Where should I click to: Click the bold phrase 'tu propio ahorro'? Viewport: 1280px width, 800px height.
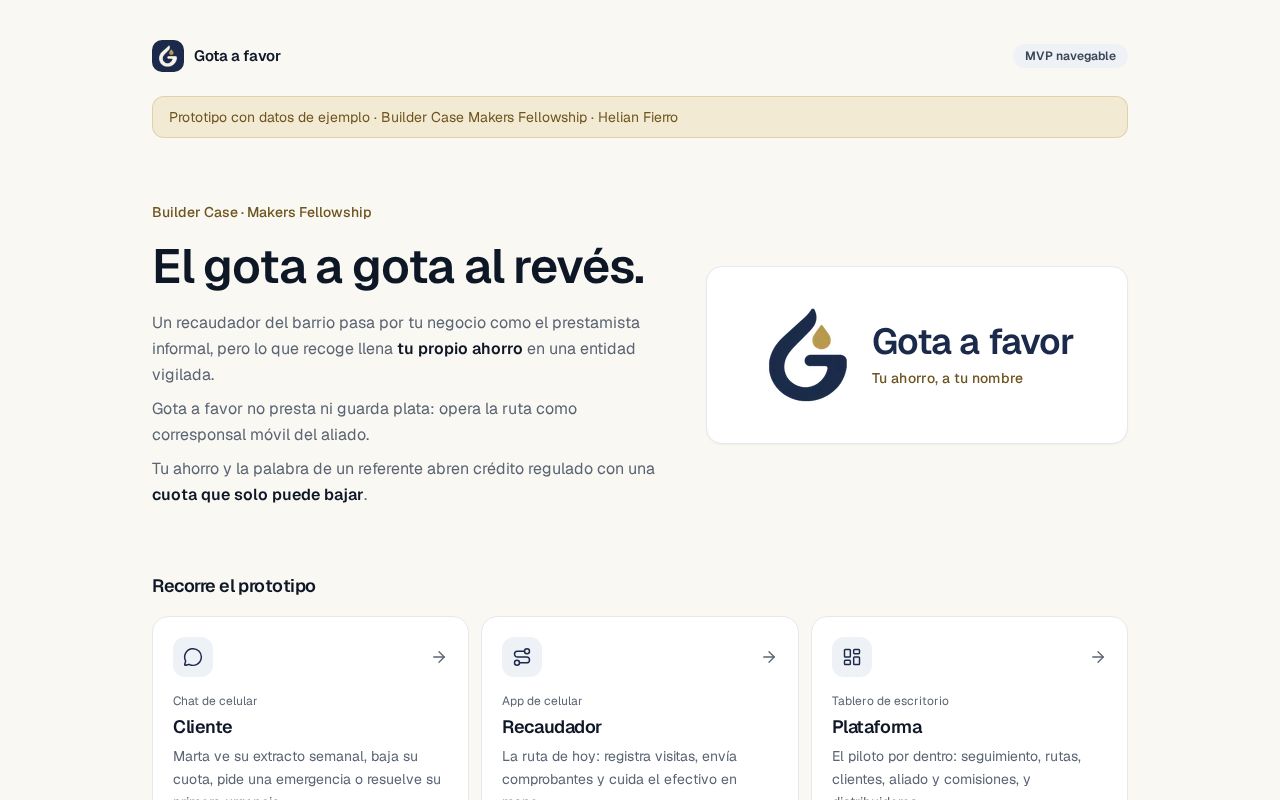[460, 349]
